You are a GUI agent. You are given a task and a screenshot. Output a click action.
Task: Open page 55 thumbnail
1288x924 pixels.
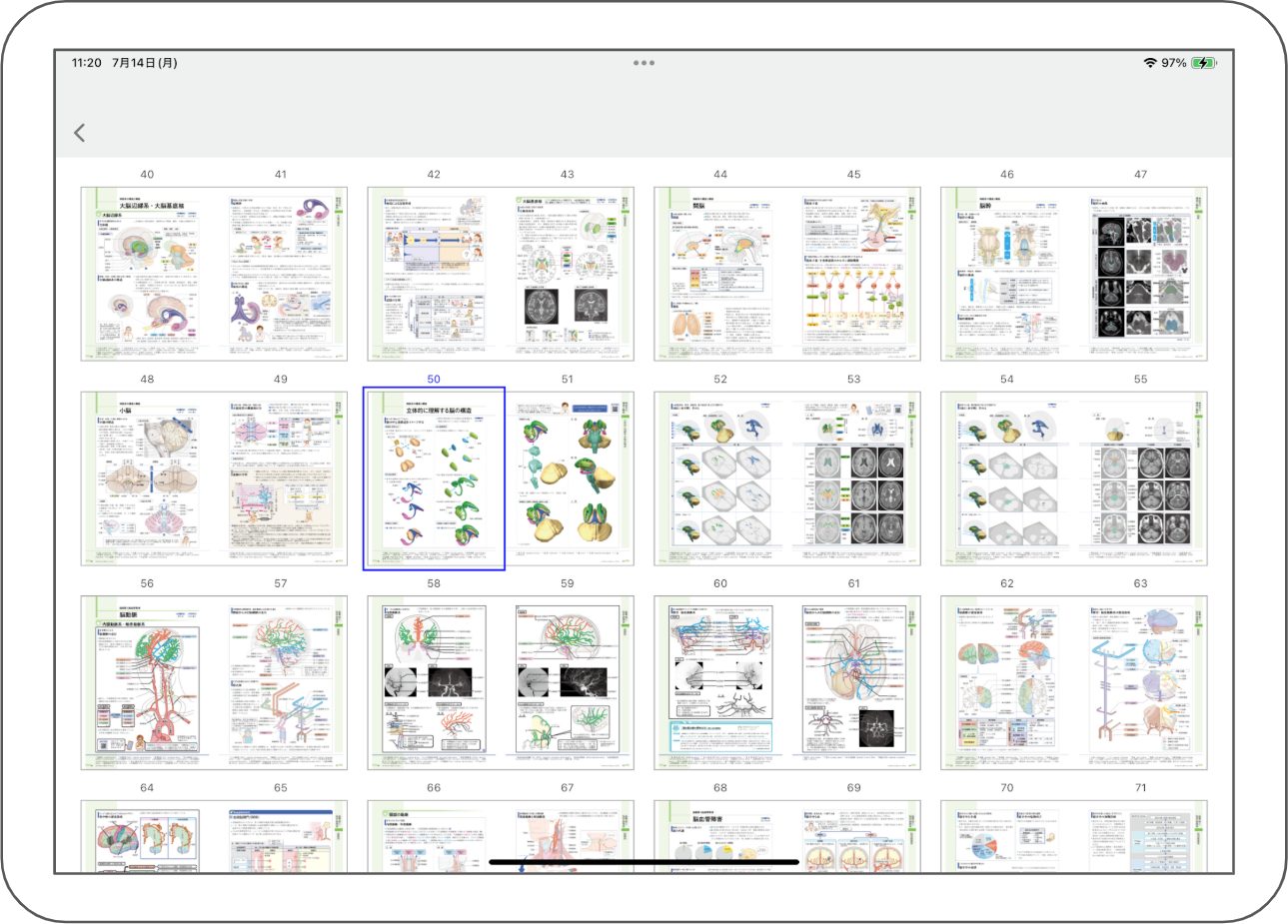click(1141, 478)
